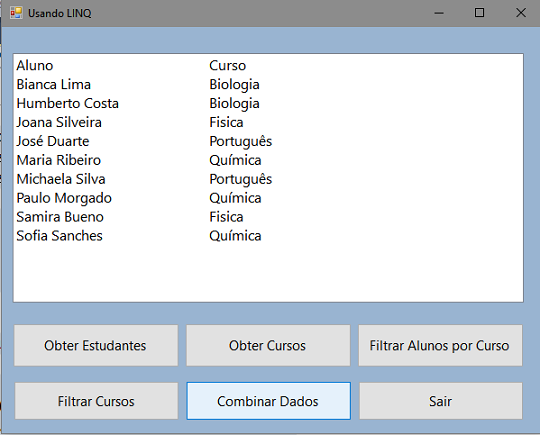Click the Obter Estudantes button
The image size is (540, 435).
[x=96, y=345]
